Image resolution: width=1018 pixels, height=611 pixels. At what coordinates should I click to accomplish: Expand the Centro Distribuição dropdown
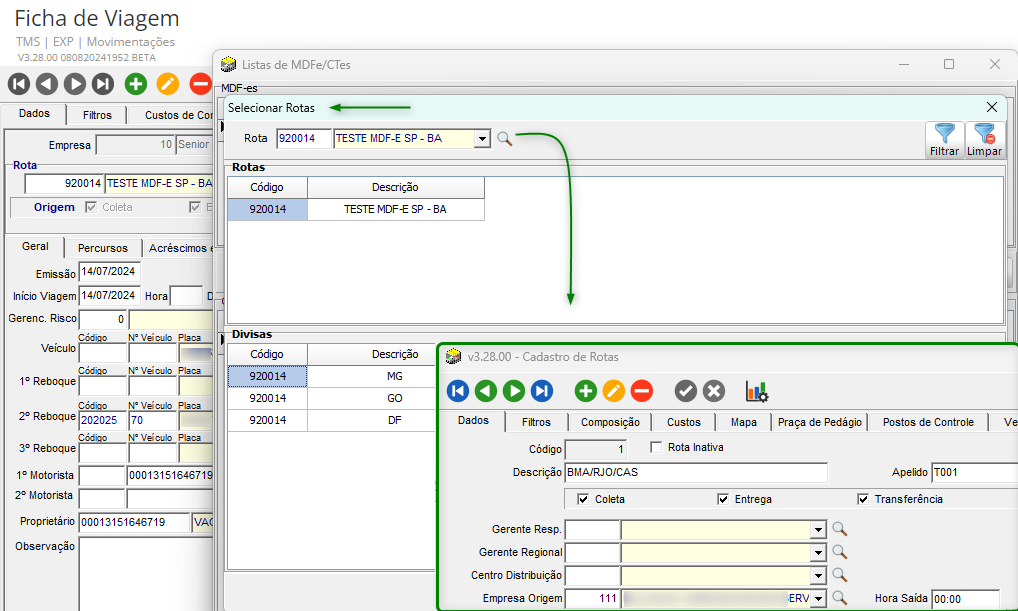[818, 575]
